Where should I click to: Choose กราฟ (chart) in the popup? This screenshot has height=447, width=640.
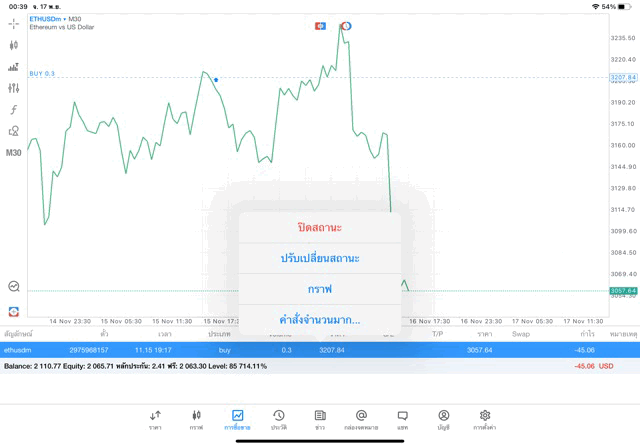point(320,289)
